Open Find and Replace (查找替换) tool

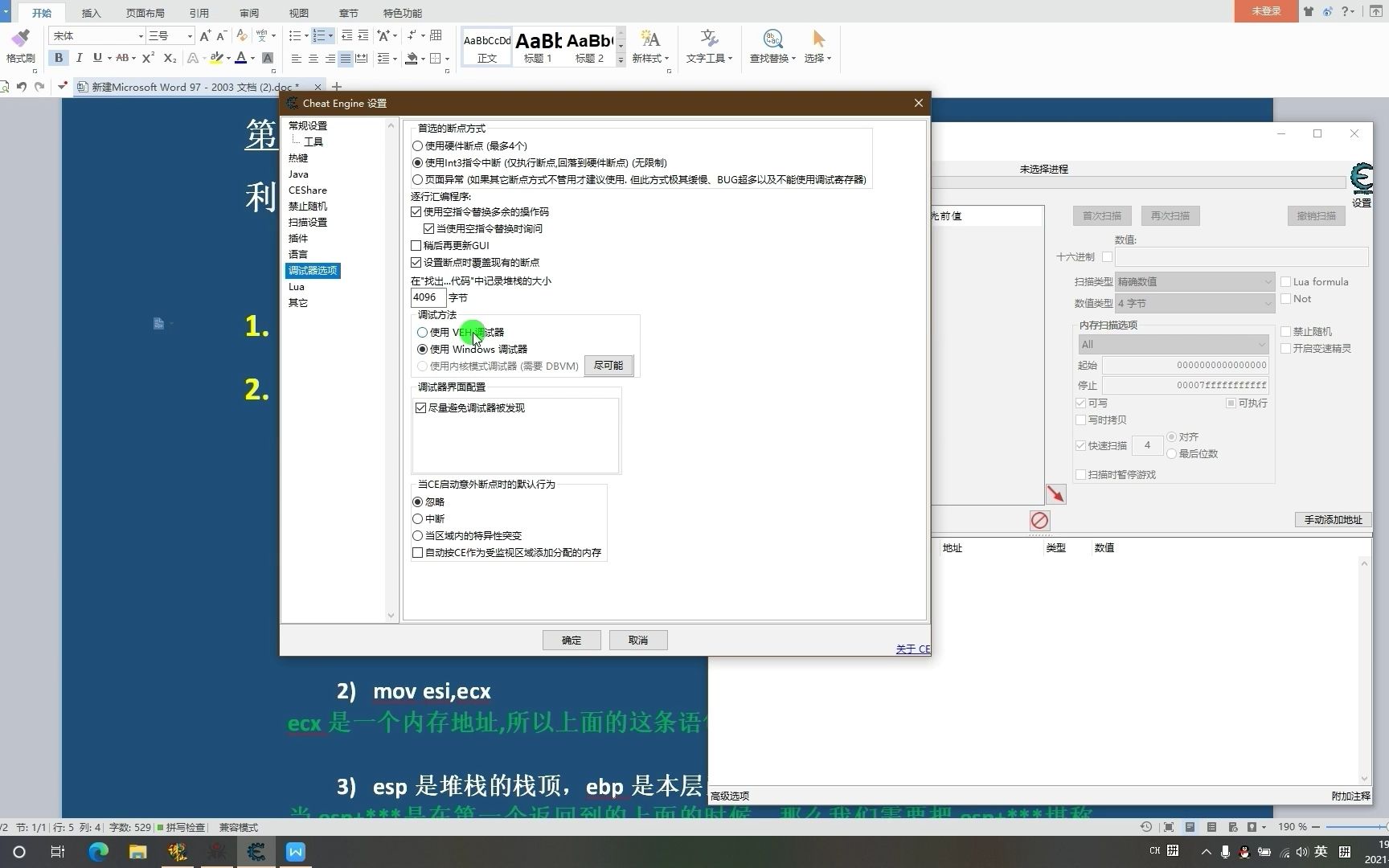coord(772,46)
